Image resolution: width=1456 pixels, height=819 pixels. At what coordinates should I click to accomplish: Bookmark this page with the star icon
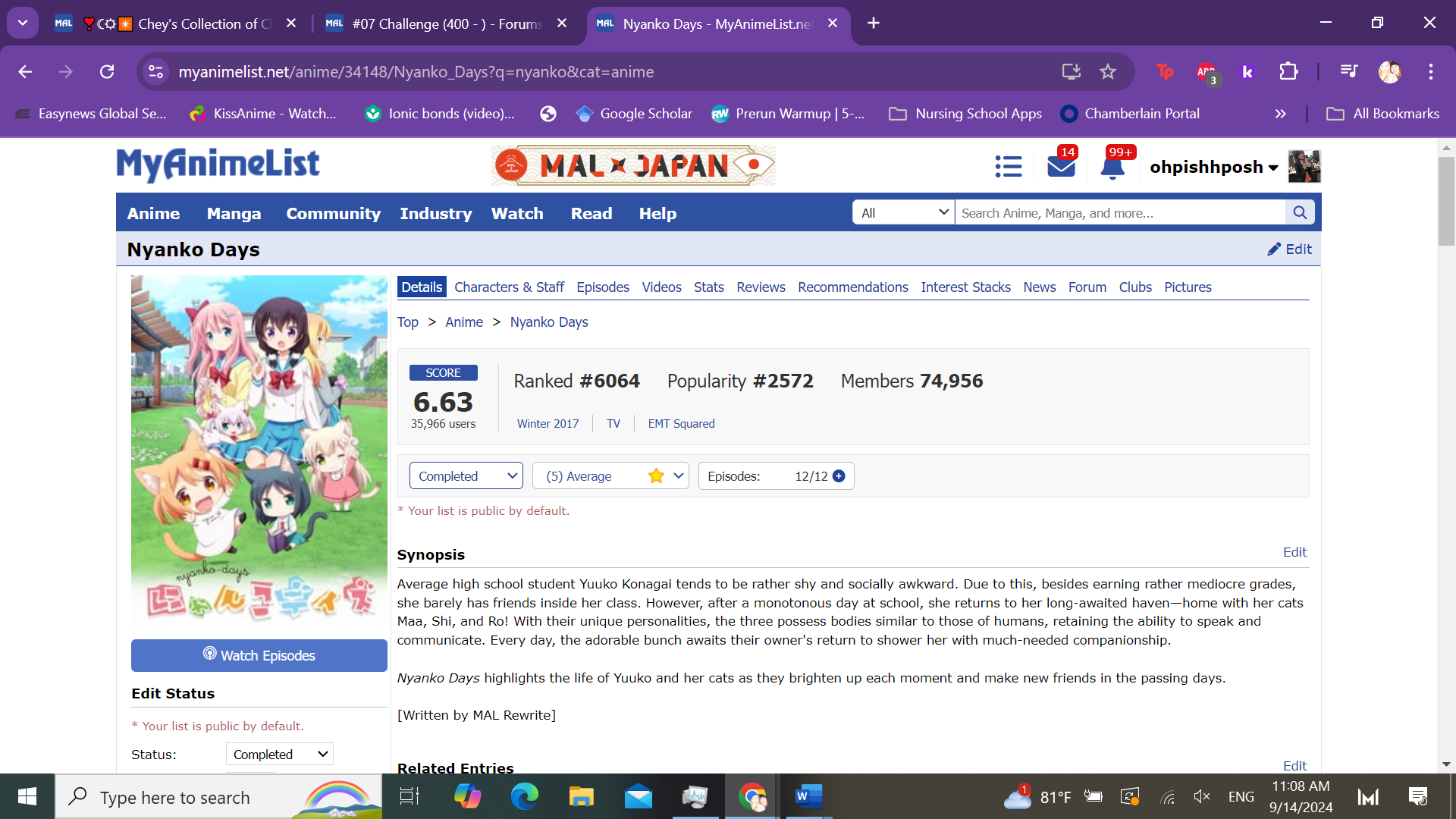click(1108, 72)
